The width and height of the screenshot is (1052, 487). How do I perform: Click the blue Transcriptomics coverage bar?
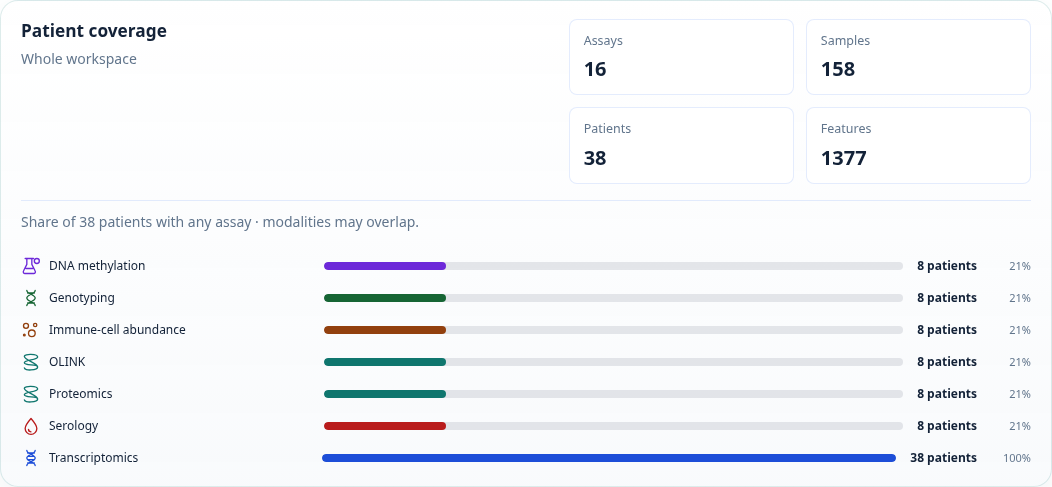tap(609, 458)
